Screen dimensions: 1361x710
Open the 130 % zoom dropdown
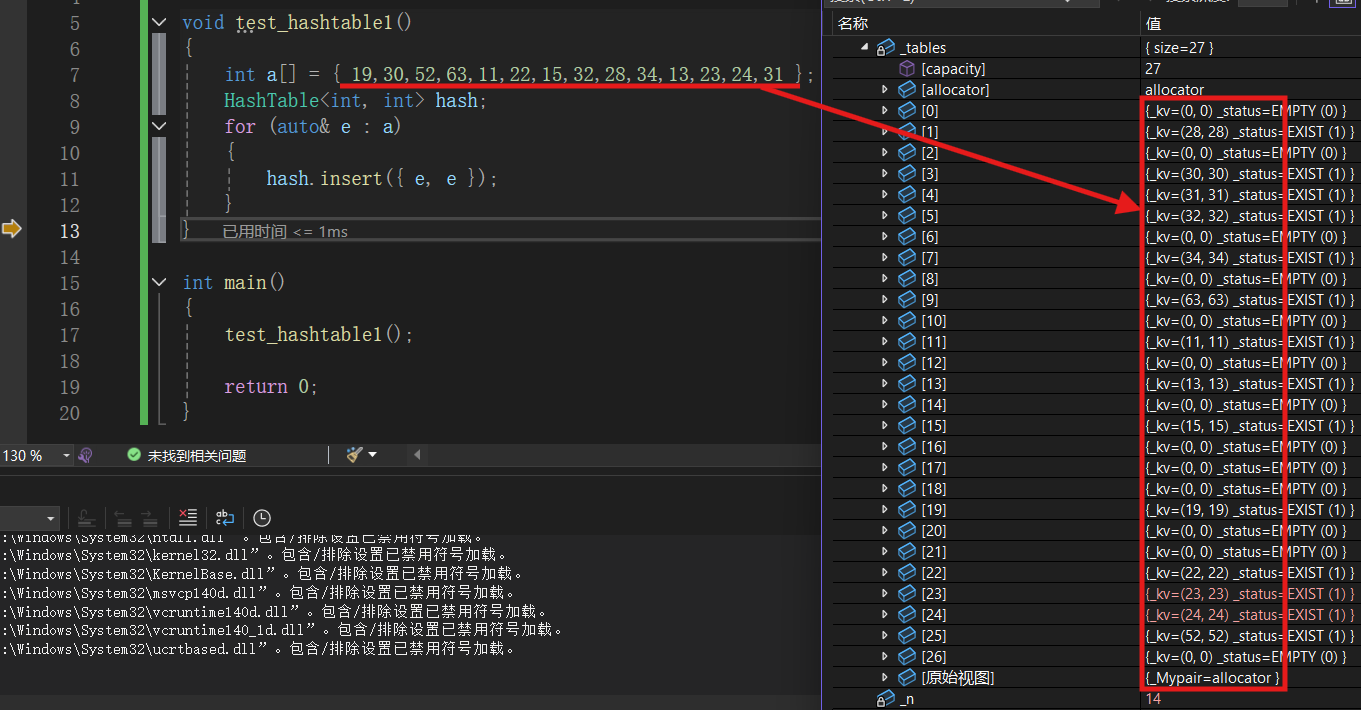67,455
